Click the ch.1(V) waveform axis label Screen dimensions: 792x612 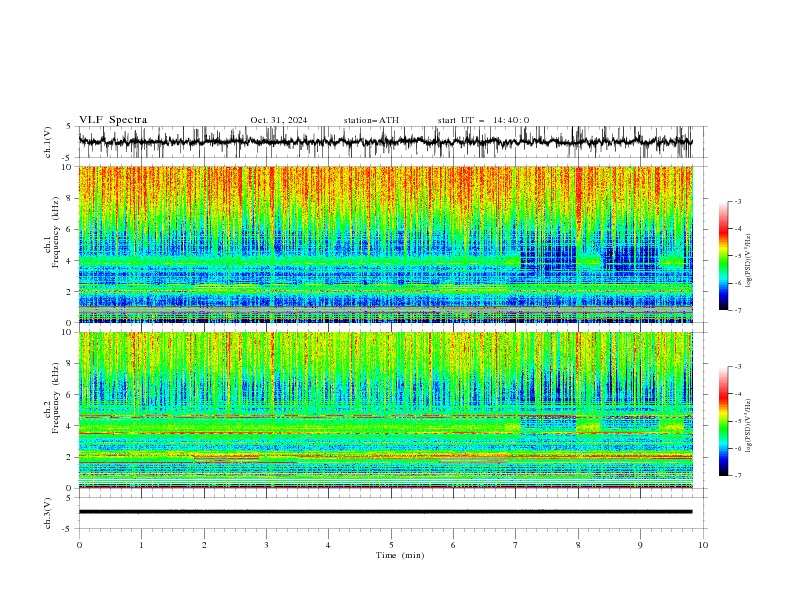coord(48,142)
